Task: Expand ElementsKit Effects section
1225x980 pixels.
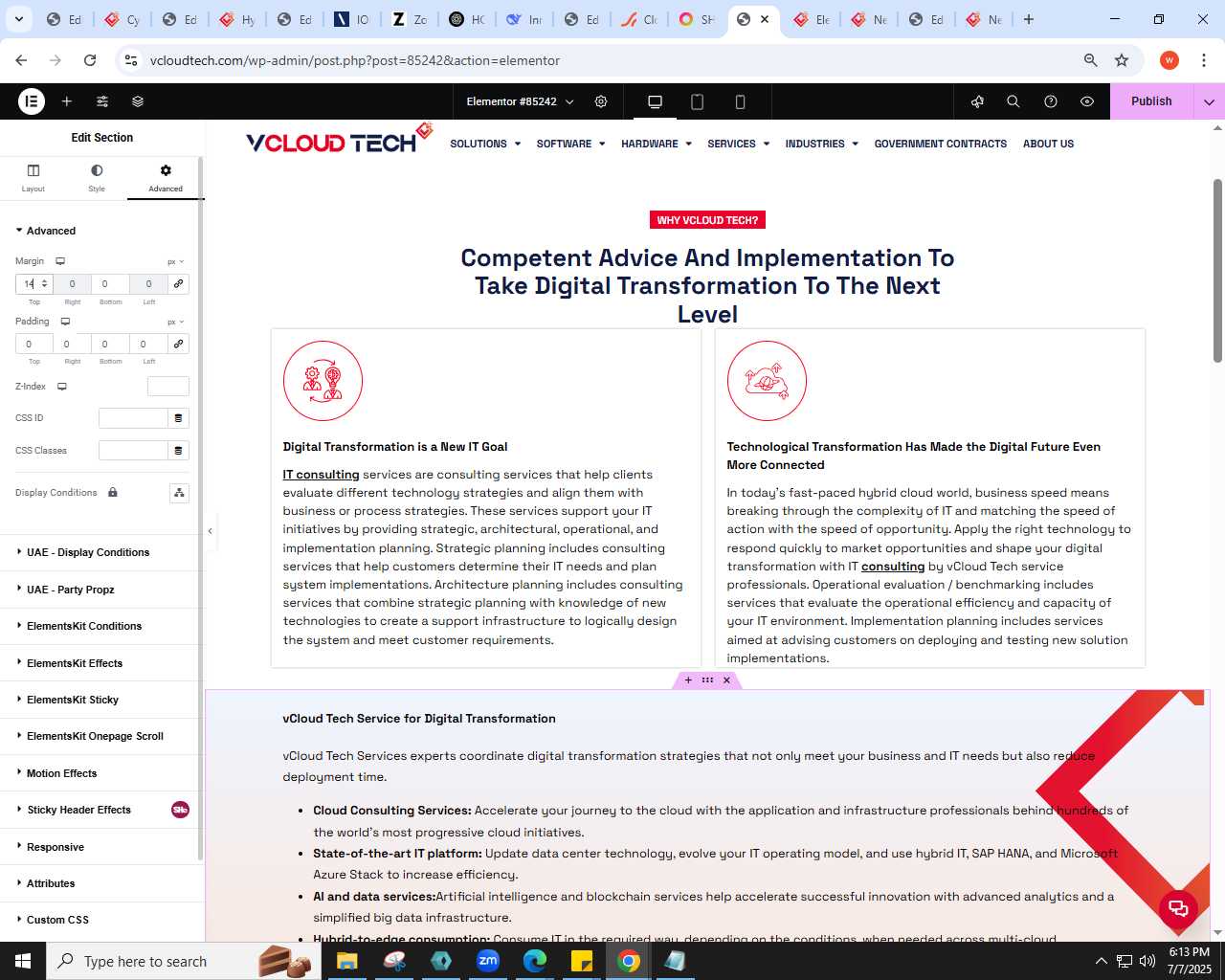Action: [101, 663]
